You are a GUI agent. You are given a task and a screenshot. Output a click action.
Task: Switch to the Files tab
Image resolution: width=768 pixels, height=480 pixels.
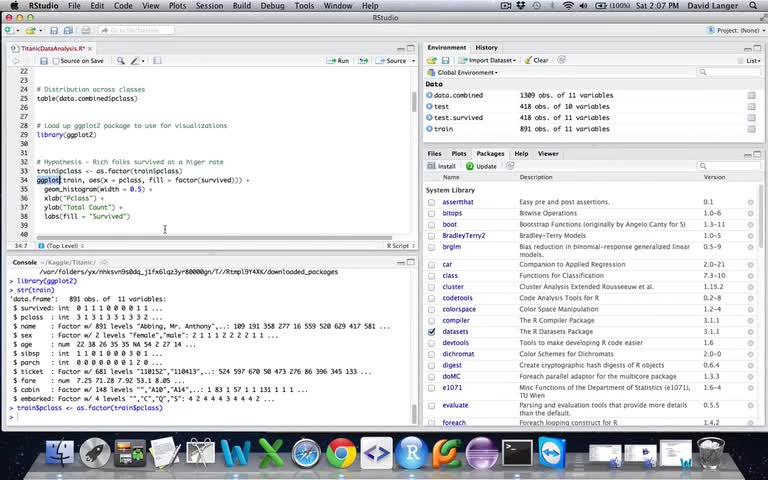click(434, 154)
